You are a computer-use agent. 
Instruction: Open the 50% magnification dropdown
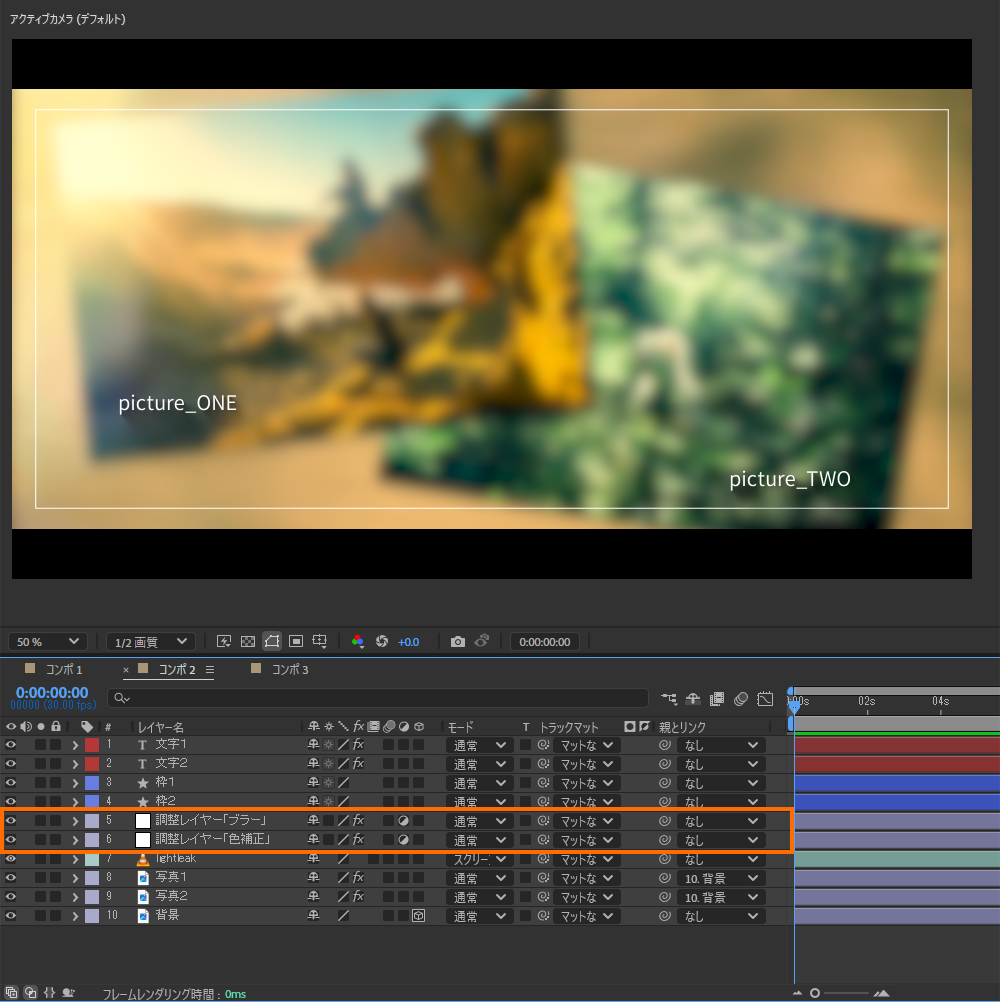47,641
